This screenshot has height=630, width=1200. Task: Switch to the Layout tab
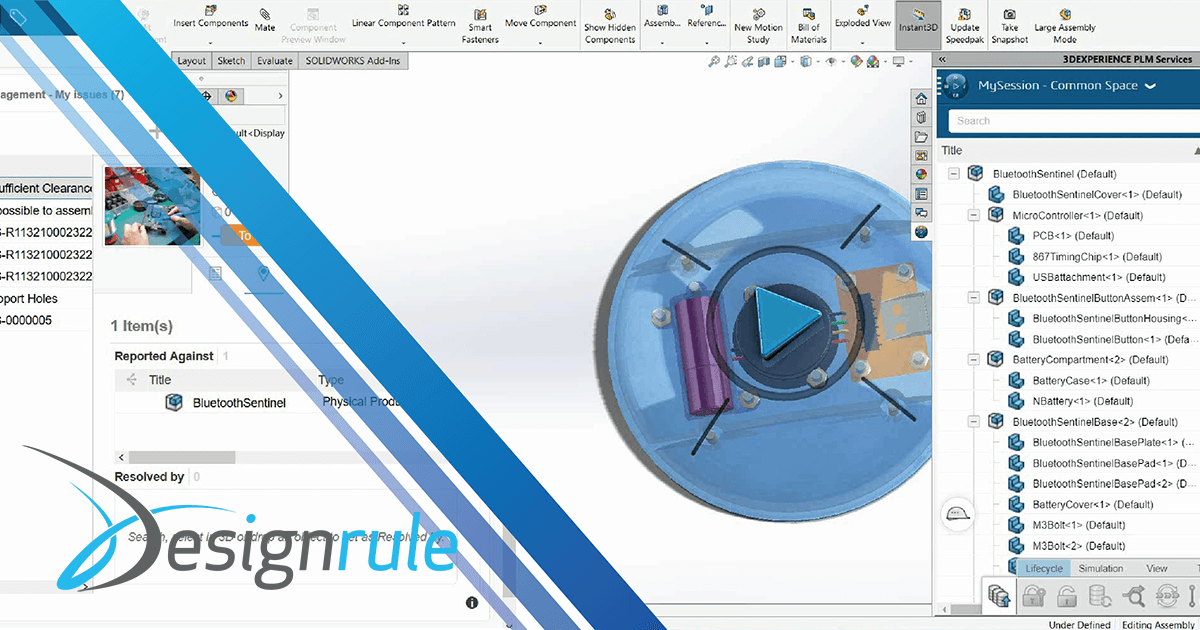(192, 61)
